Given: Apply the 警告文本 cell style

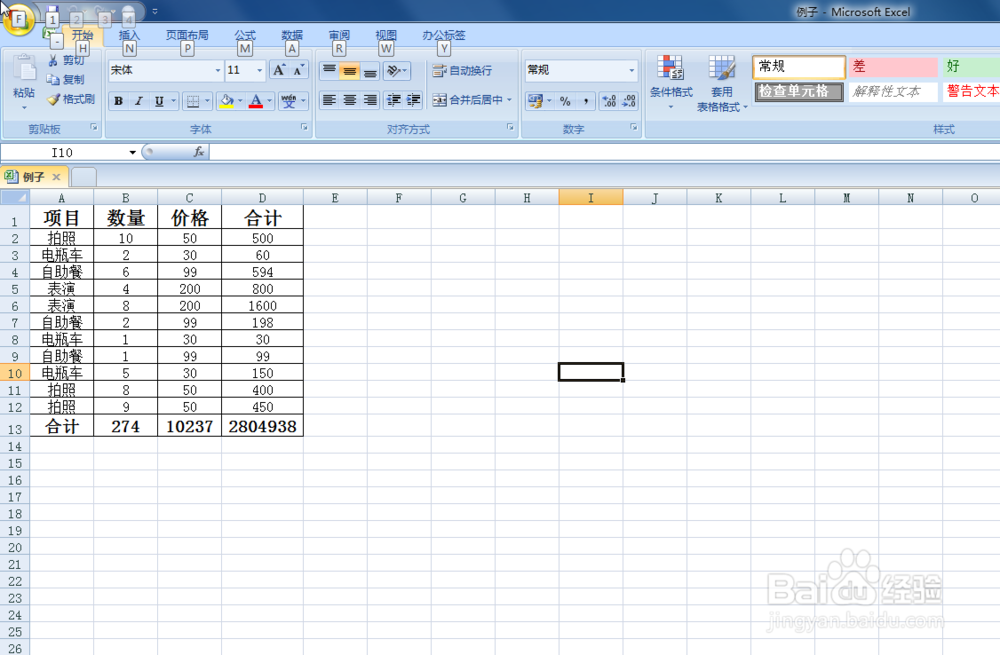Looking at the screenshot, I should [971, 92].
